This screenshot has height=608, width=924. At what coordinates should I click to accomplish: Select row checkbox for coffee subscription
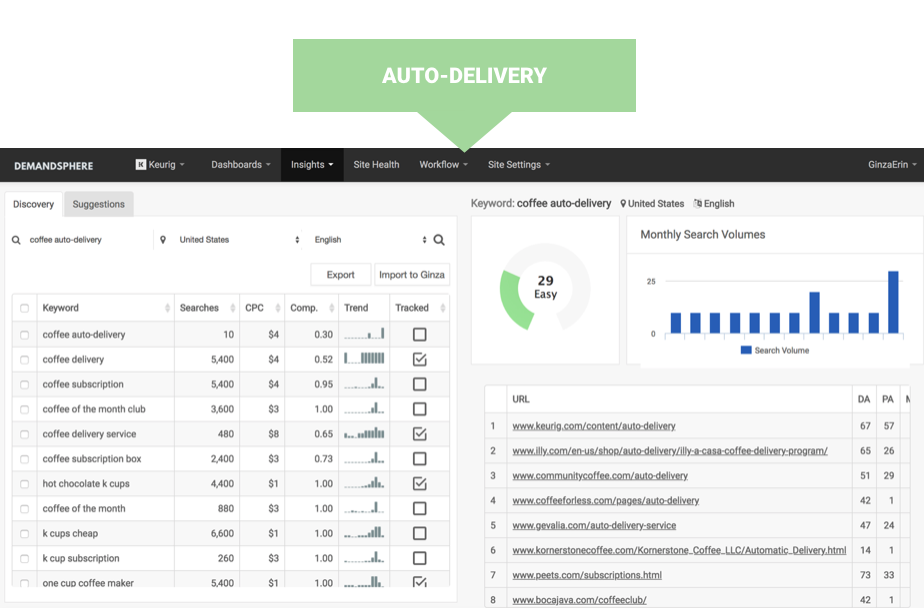[24, 384]
